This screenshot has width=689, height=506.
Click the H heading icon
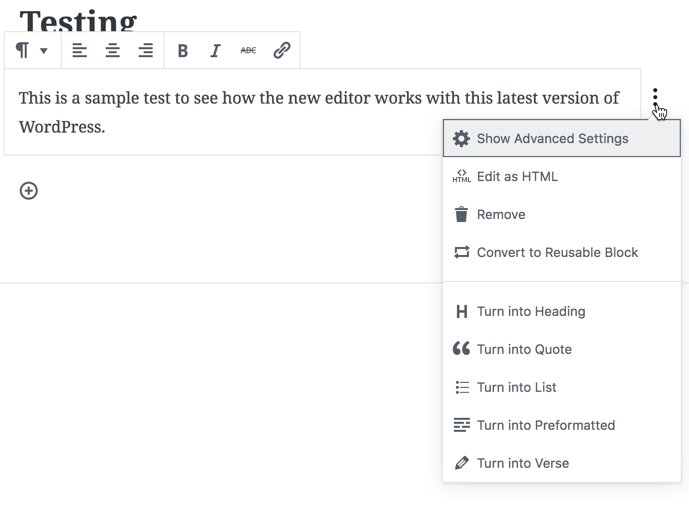461,311
